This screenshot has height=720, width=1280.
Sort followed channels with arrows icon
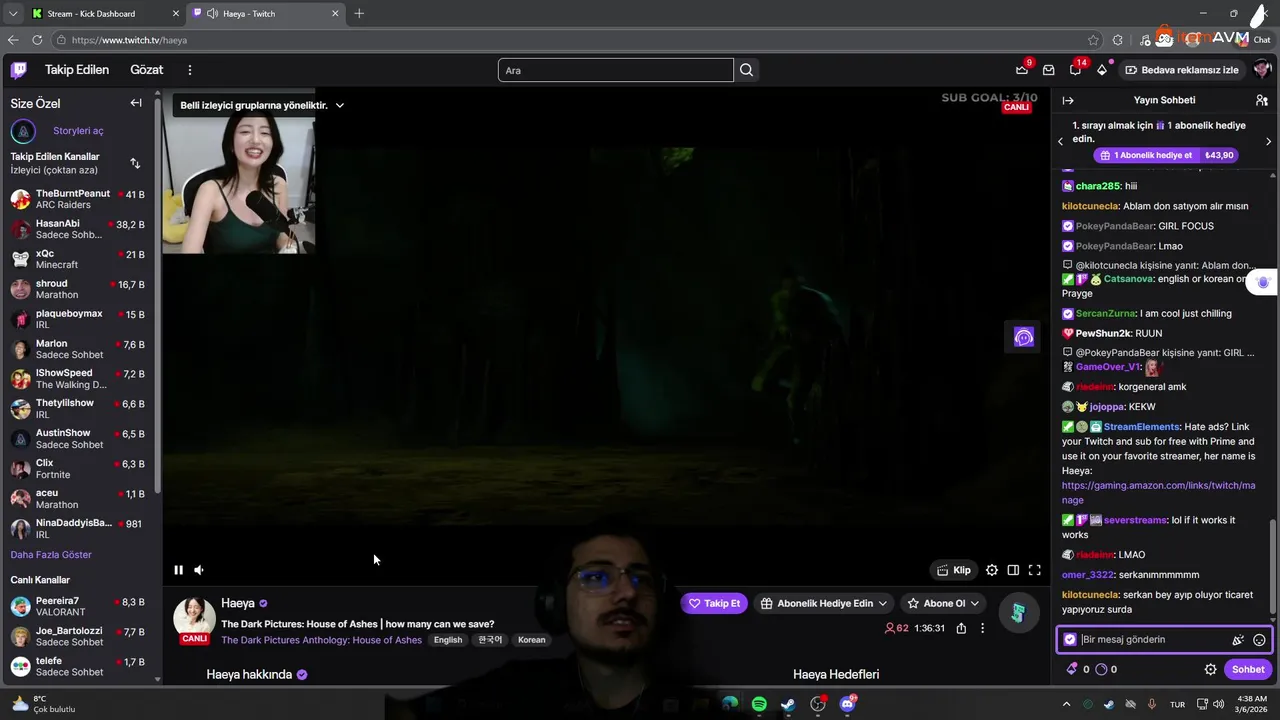pos(135,163)
